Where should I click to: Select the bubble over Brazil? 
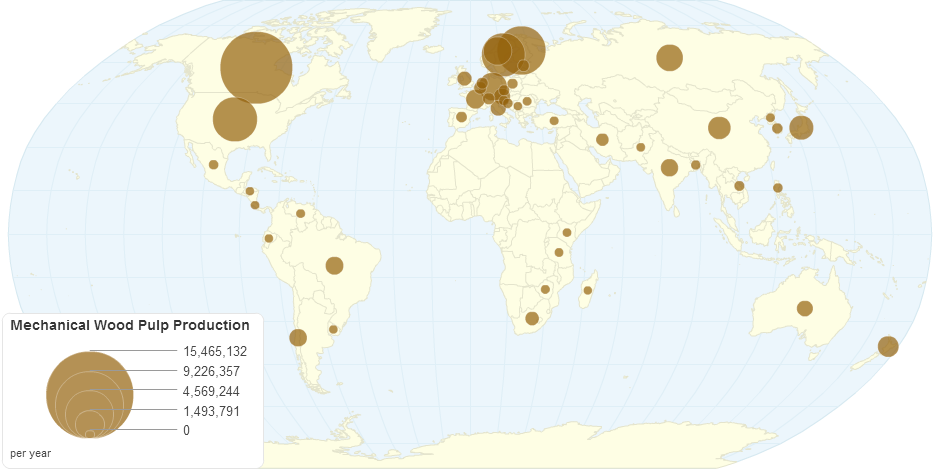(334, 265)
